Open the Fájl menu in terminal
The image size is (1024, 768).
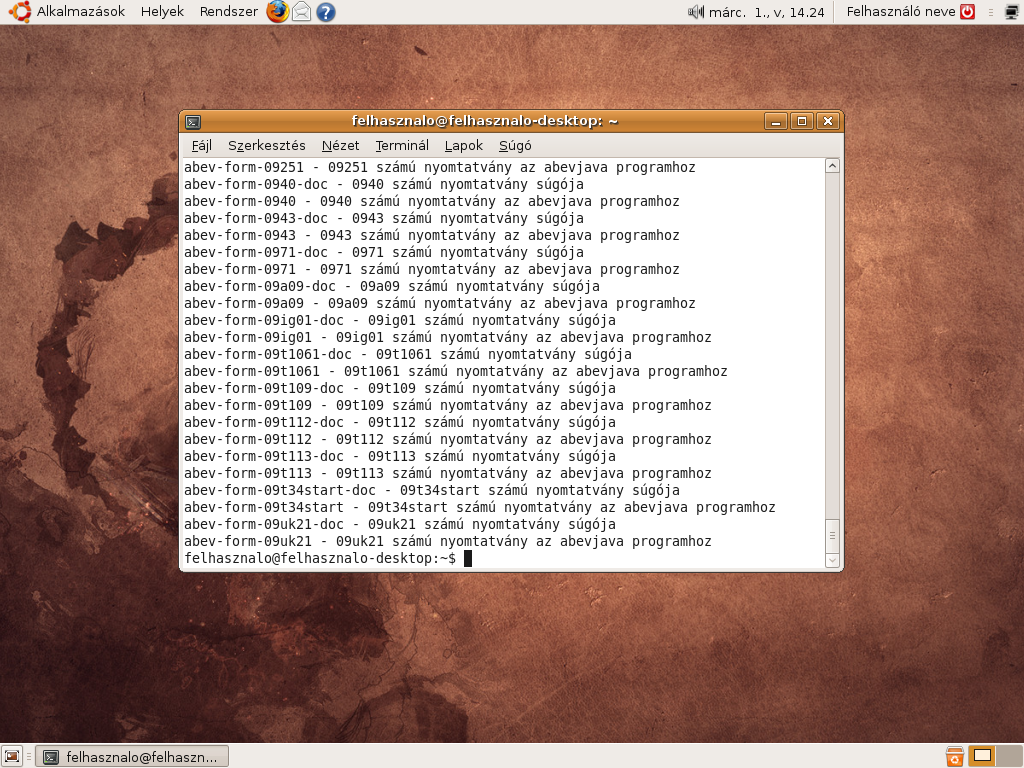pos(201,146)
